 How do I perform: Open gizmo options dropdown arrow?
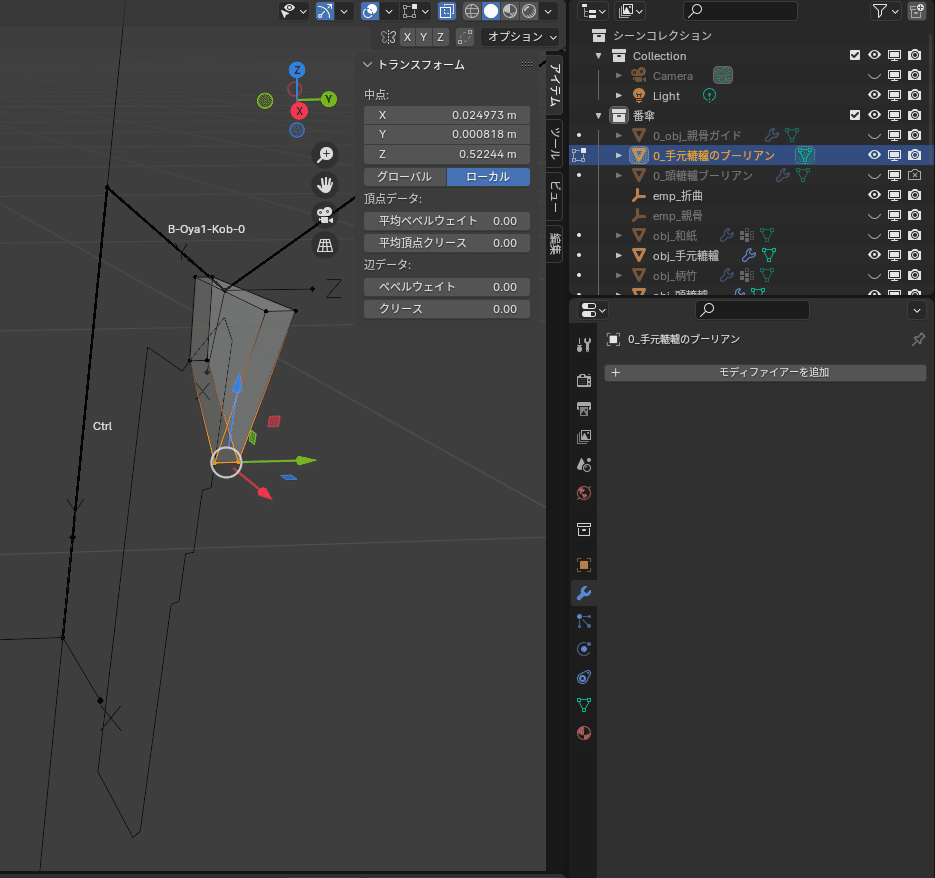[344, 11]
